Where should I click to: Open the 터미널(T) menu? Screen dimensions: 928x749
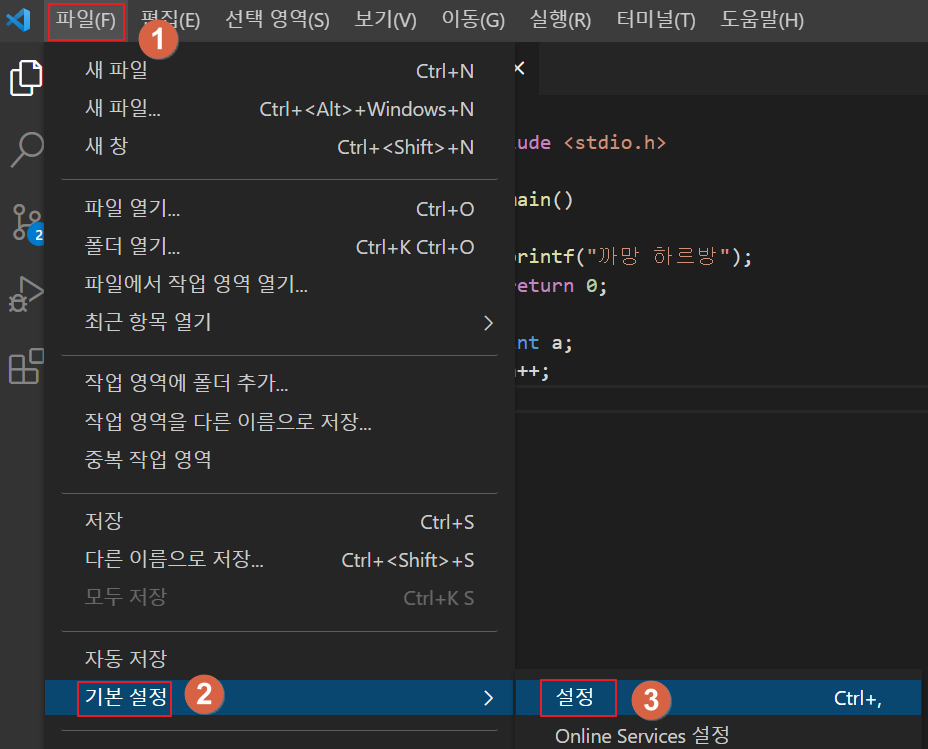pyautogui.click(x=655, y=18)
